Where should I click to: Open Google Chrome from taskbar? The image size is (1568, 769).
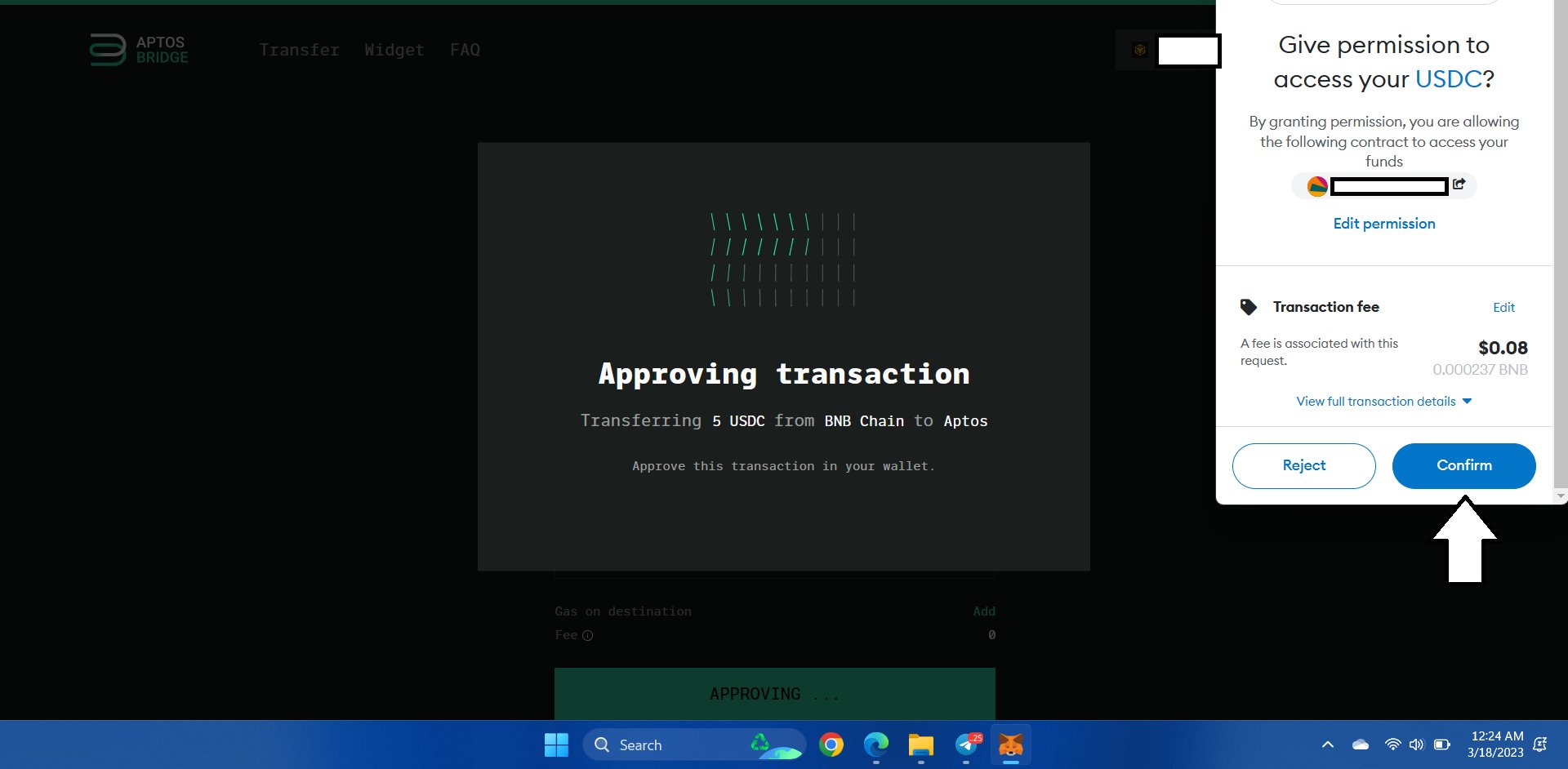coord(831,745)
